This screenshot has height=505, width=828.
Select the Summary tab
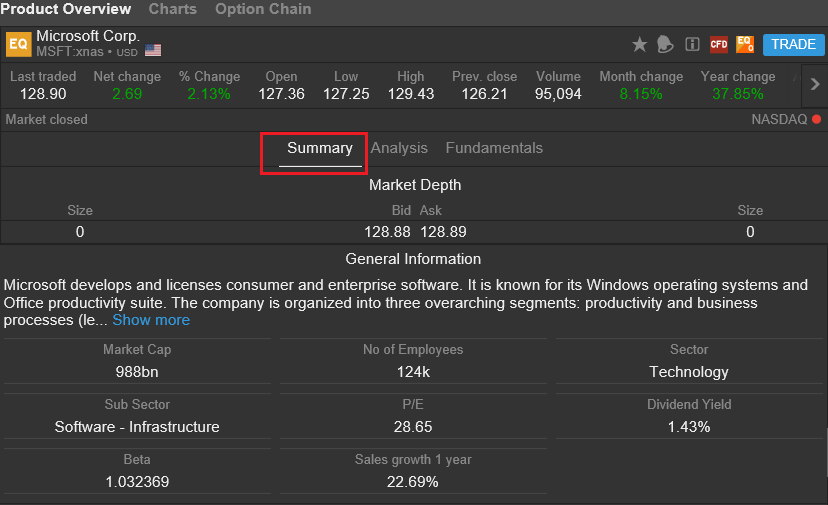point(319,148)
